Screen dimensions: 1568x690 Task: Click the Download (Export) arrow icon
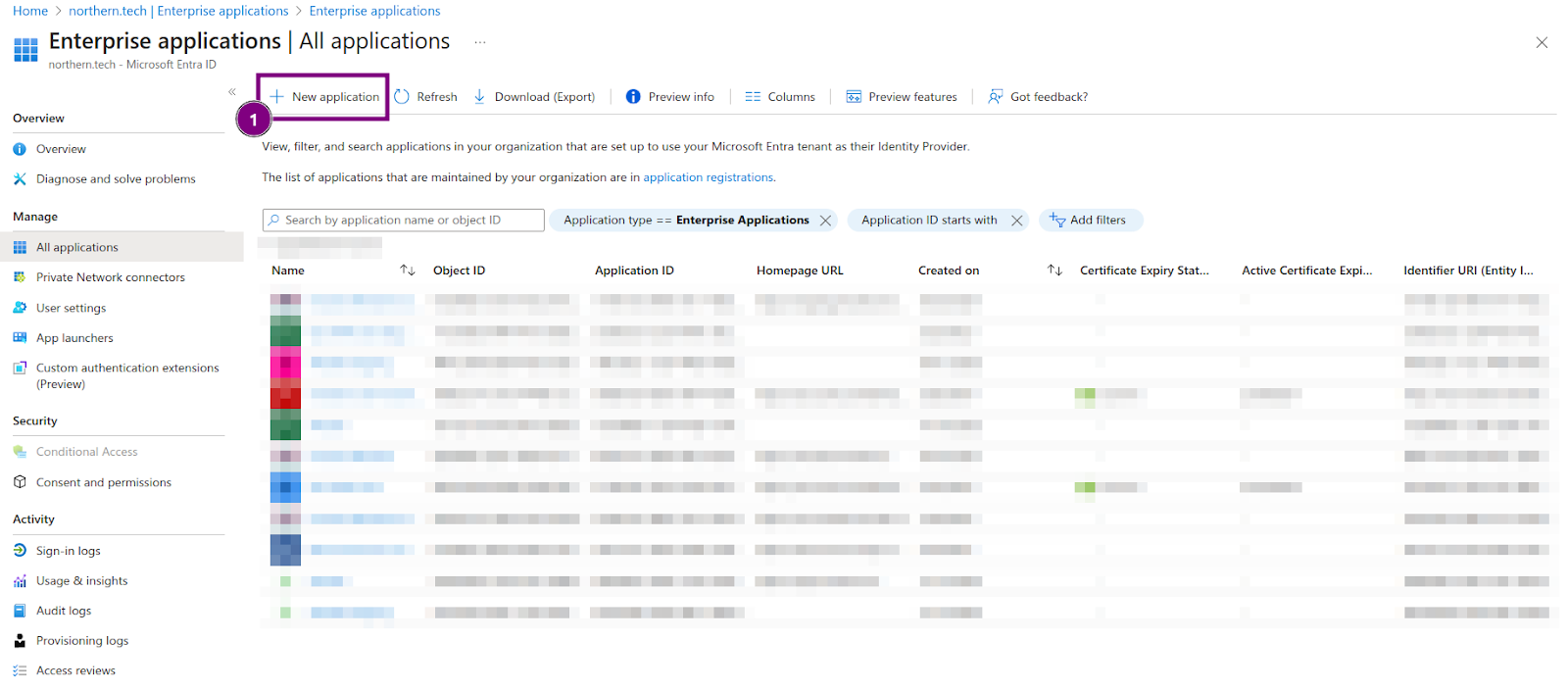479,97
